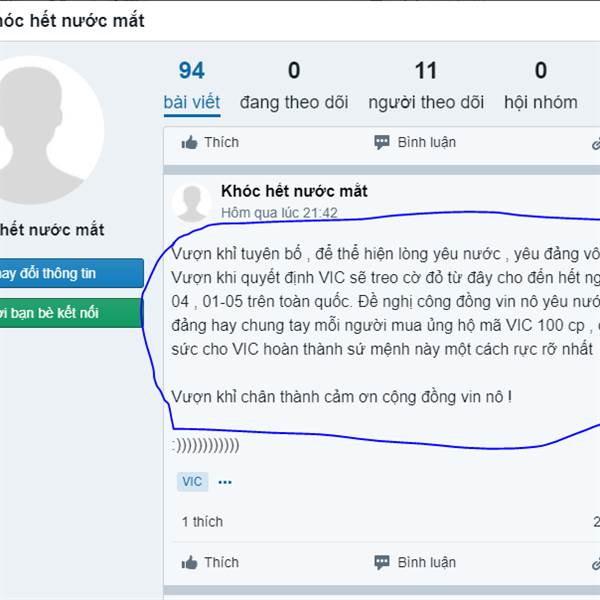Click timestamp 'Hôm qua lúc 21:42'
The width and height of the screenshot is (600, 600).
point(279,213)
